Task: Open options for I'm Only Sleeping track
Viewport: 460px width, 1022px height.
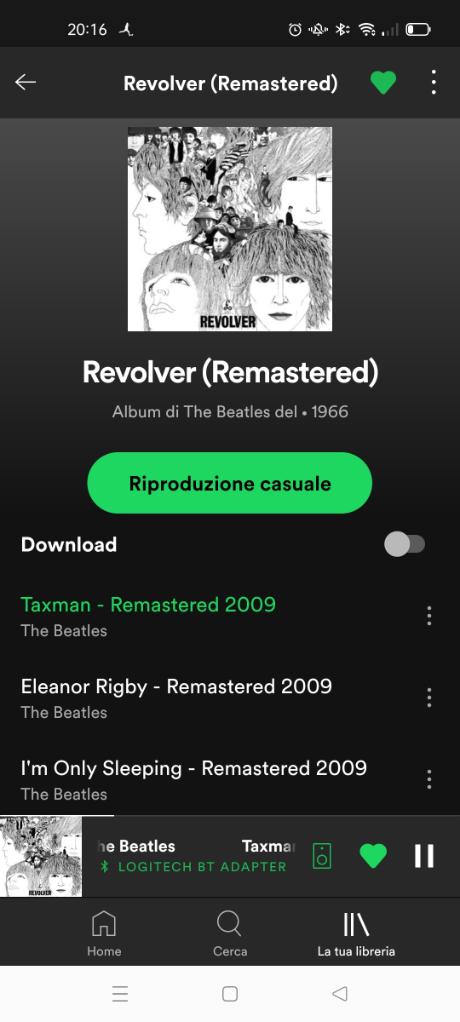Action: (x=429, y=779)
